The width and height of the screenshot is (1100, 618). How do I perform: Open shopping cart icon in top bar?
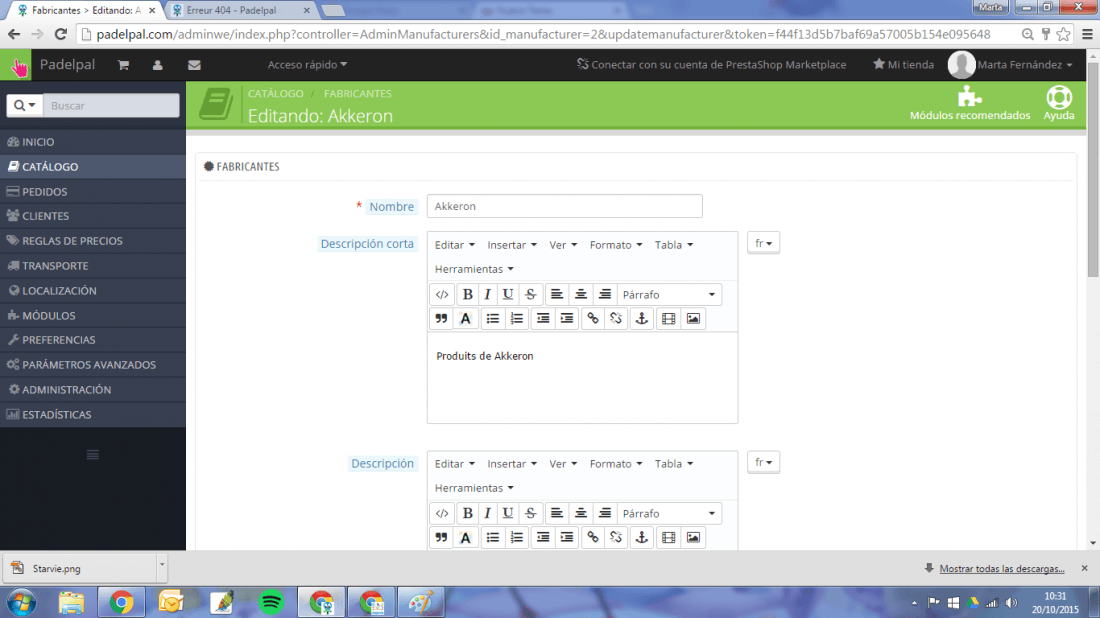(x=123, y=65)
